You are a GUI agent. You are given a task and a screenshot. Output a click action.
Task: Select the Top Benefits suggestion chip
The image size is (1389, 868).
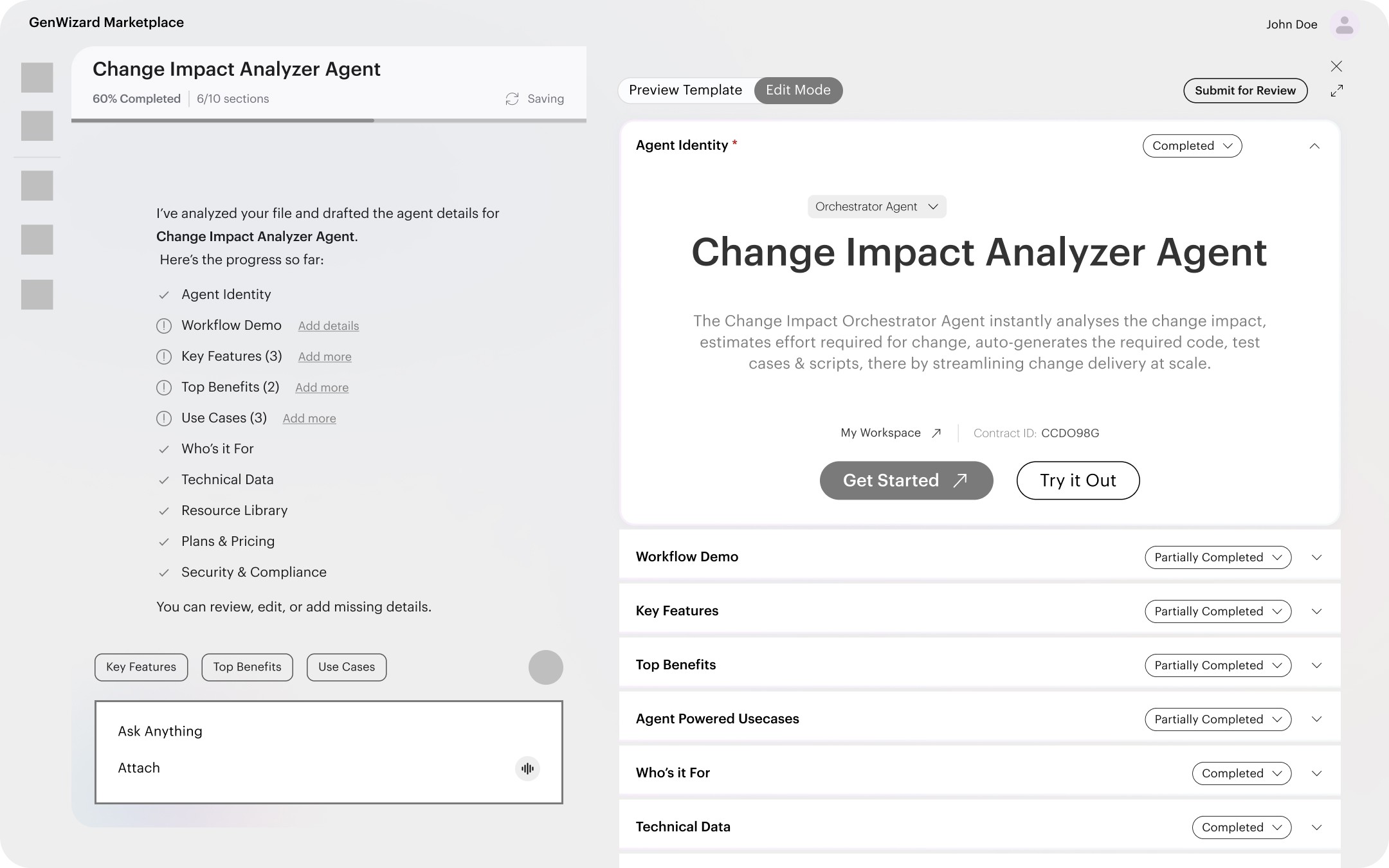coord(247,667)
